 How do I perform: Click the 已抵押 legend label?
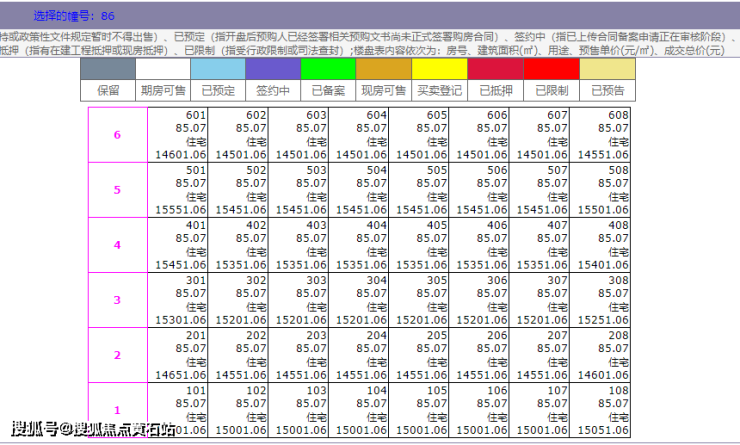pyautogui.click(x=496, y=91)
